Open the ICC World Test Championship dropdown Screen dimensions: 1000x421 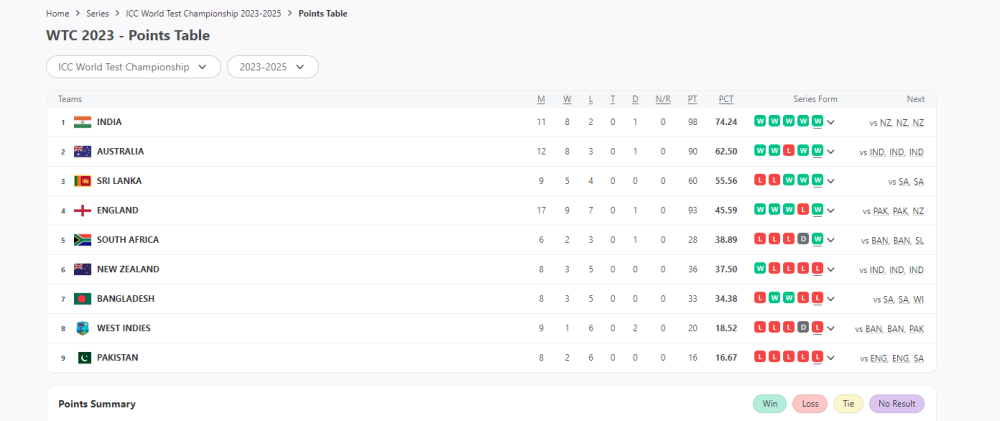tap(133, 67)
